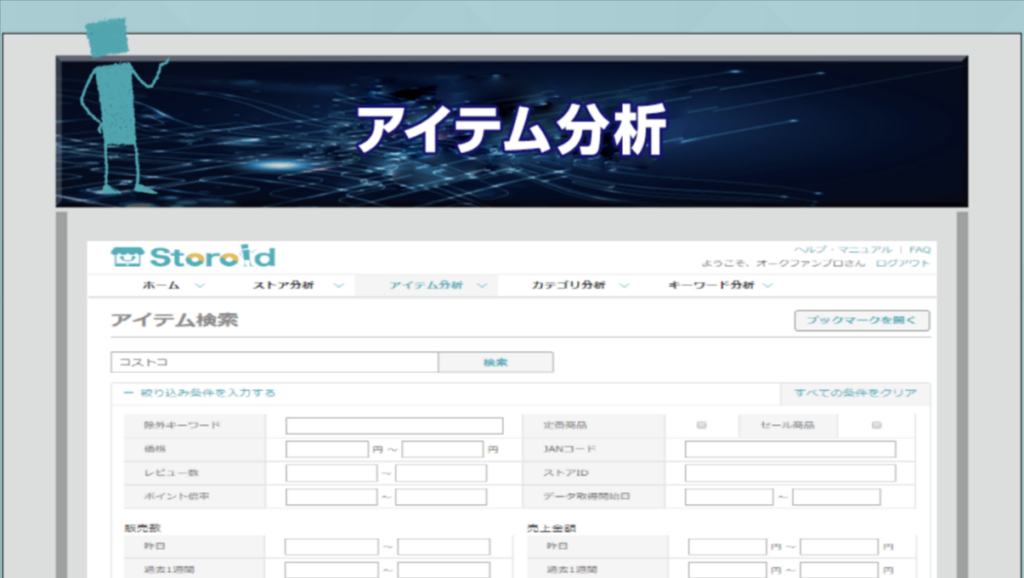Open the キーワード分析 dropdown chevron
1024x578 pixels.
[x=768, y=286]
